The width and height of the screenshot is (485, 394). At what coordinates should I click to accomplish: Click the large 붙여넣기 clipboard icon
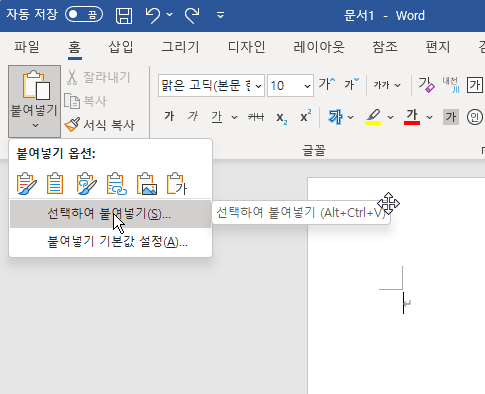point(36,86)
